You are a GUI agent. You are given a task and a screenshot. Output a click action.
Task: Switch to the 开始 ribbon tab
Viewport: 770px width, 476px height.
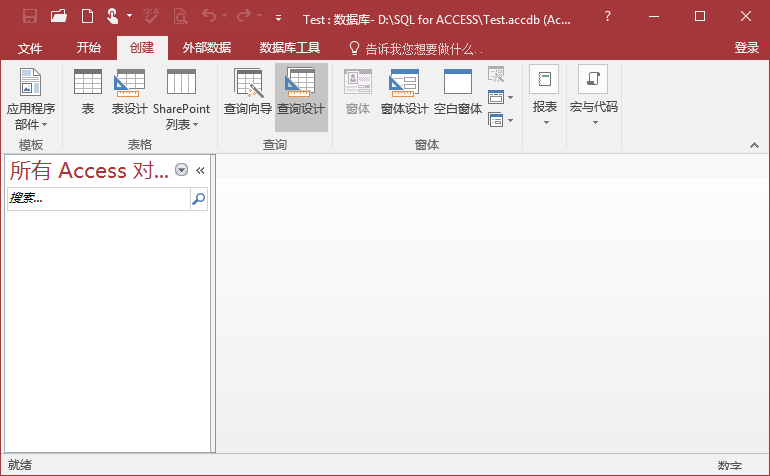click(89, 48)
